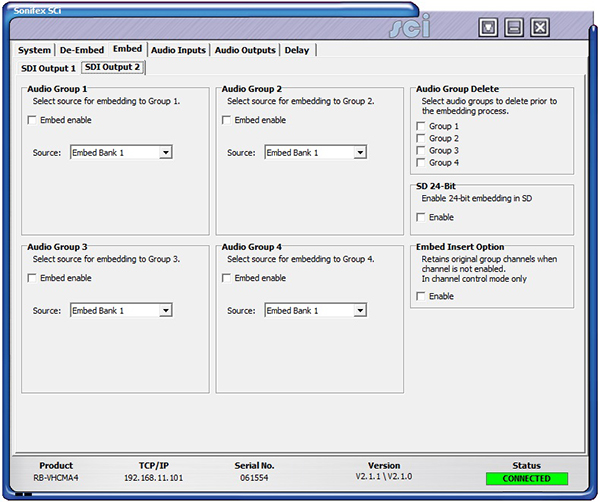Check Group 3 under Audio Group Delete

(x=421, y=150)
